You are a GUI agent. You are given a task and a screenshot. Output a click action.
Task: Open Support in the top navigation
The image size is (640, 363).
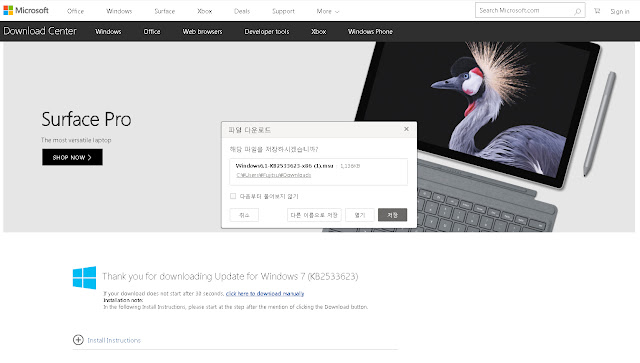click(x=283, y=11)
